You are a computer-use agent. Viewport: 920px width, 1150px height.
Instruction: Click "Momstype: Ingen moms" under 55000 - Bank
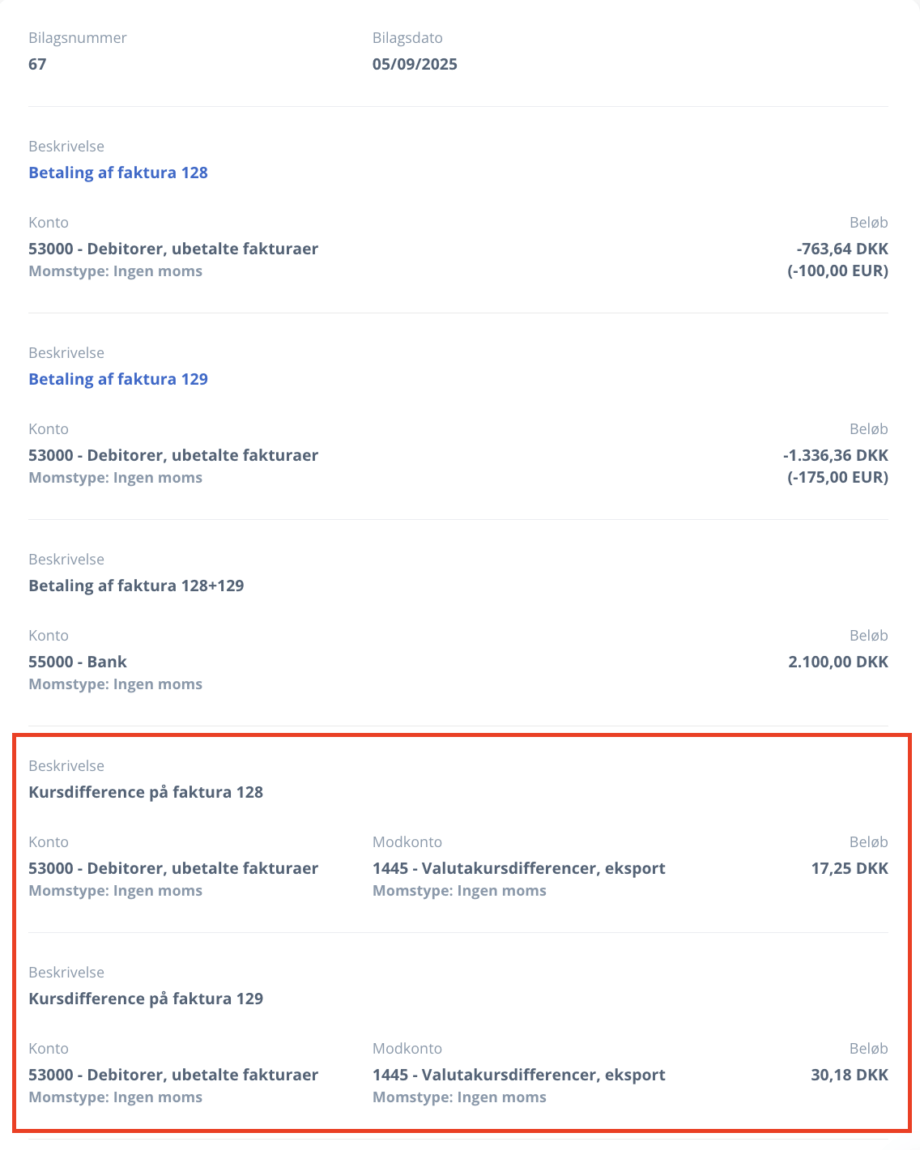click(x=115, y=685)
